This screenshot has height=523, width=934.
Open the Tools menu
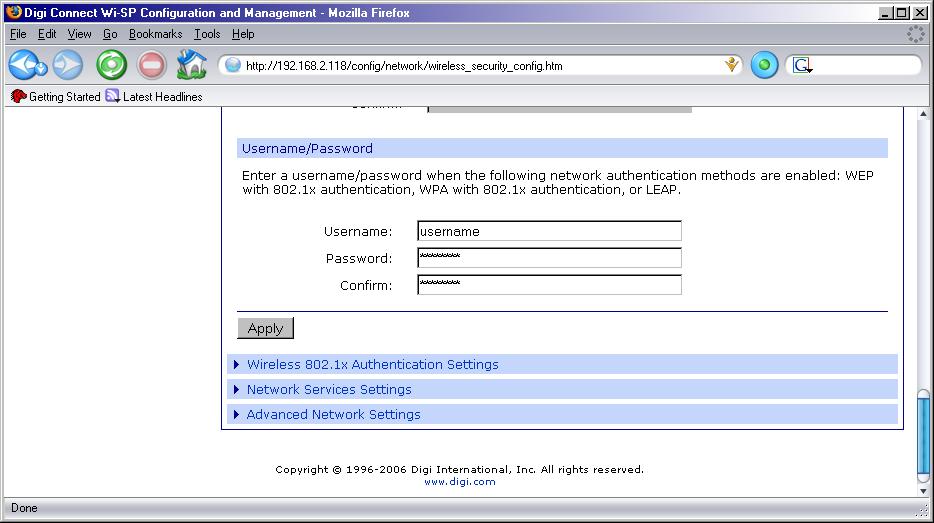coord(207,34)
